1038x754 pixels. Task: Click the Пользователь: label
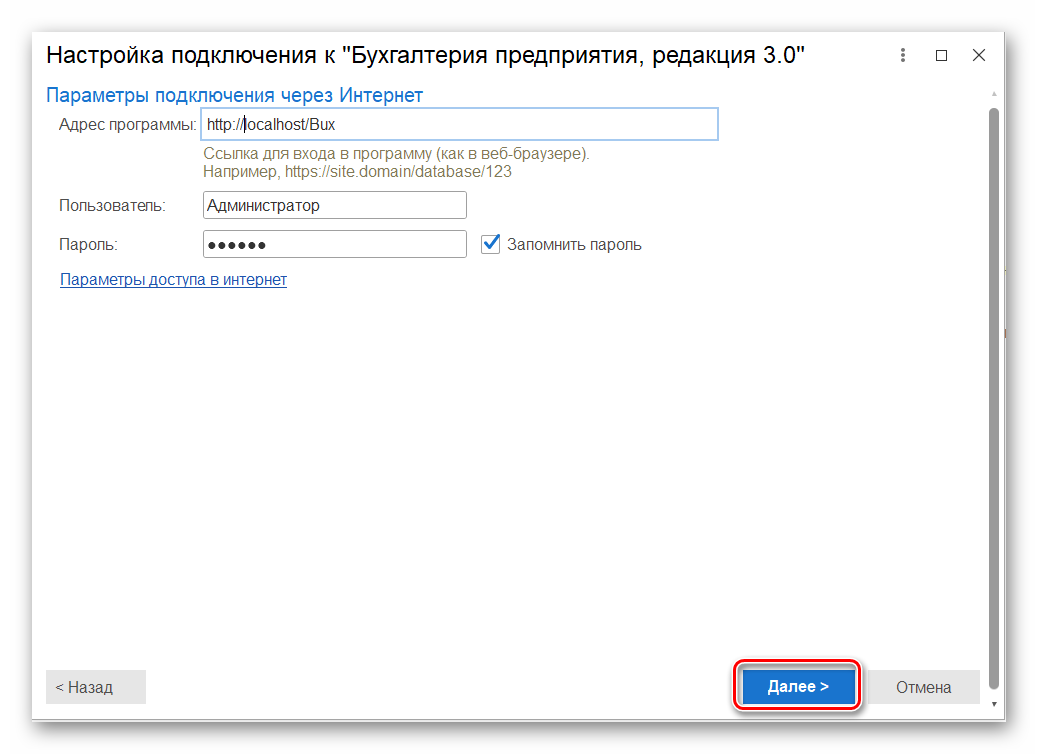[112, 206]
